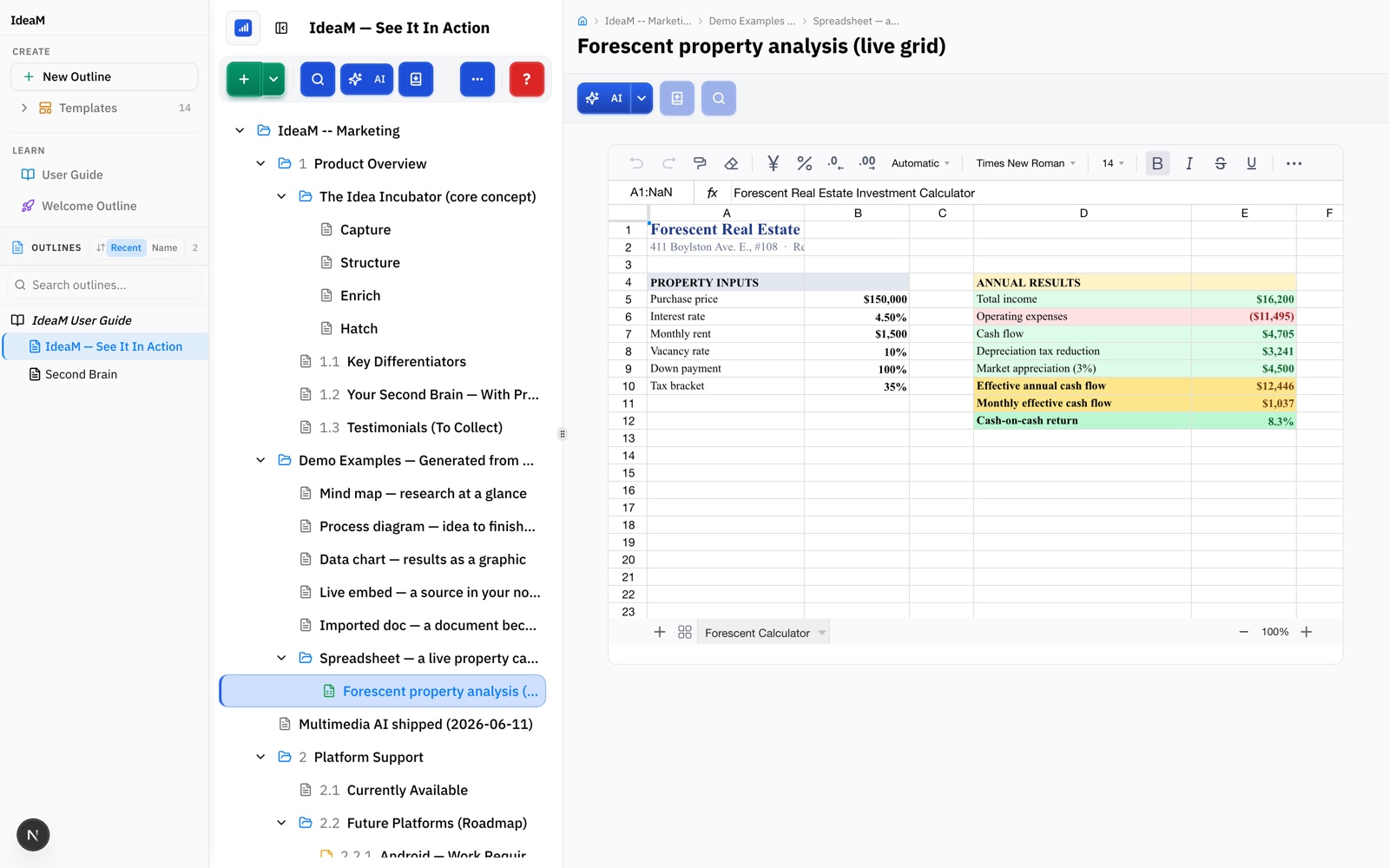Open the outline more options ellipsis
The image size is (1389, 868).
tap(477, 79)
